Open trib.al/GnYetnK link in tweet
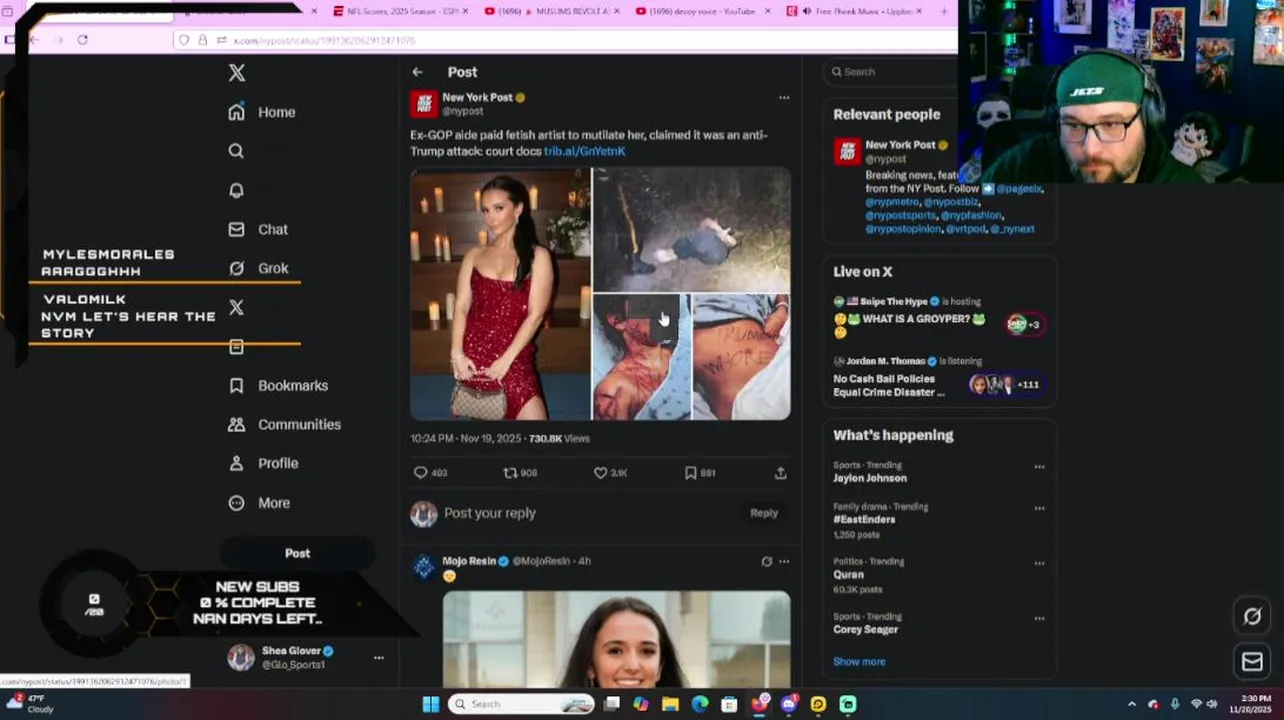This screenshot has height=720, width=1284. 584,151
